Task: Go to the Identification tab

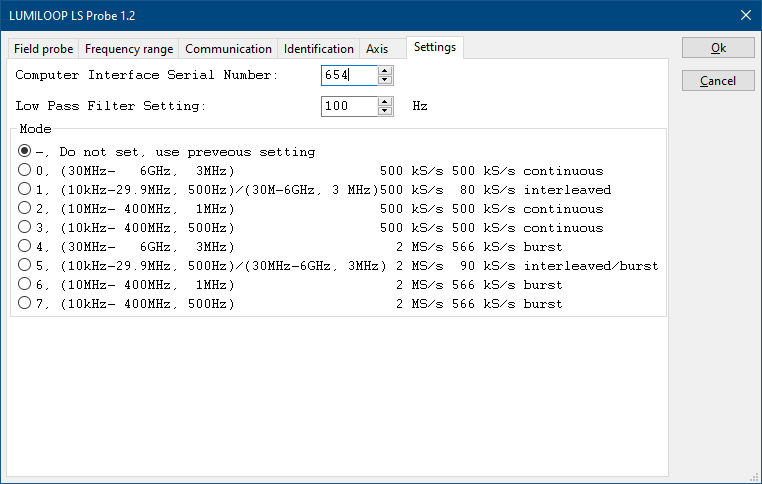Action: (318, 49)
